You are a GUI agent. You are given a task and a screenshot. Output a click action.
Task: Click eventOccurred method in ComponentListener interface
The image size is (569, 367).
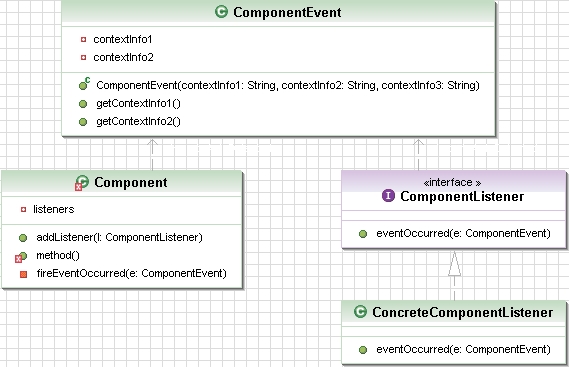point(463,233)
